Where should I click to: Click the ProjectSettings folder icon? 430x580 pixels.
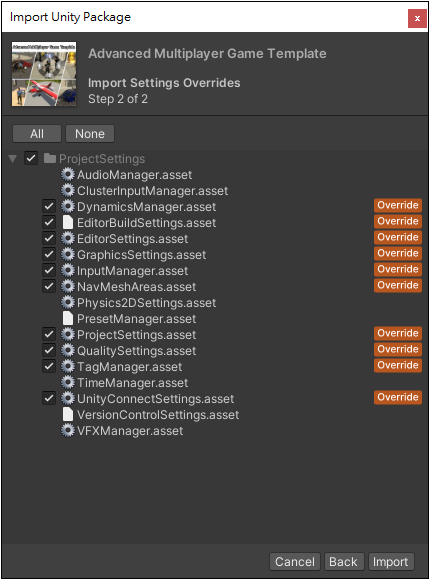tap(50, 158)
